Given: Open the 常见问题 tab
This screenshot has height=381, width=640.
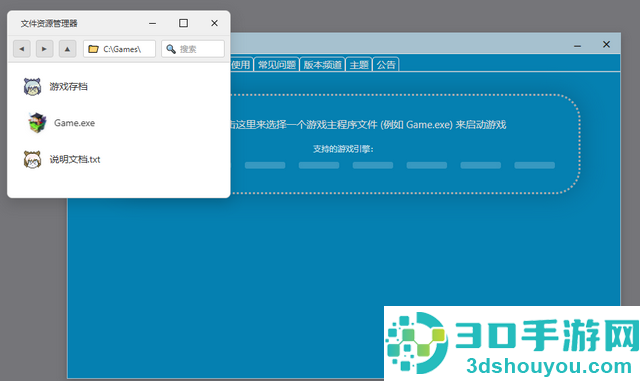Looking at the screenshot, I should (x=277, y=65).
